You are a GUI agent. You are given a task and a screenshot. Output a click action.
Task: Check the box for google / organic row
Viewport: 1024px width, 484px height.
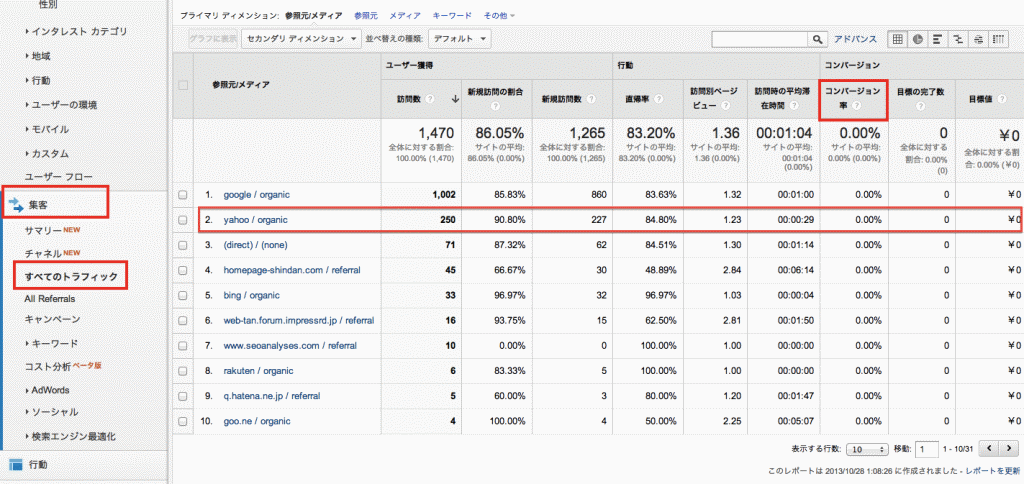click(x=182, y=194)
